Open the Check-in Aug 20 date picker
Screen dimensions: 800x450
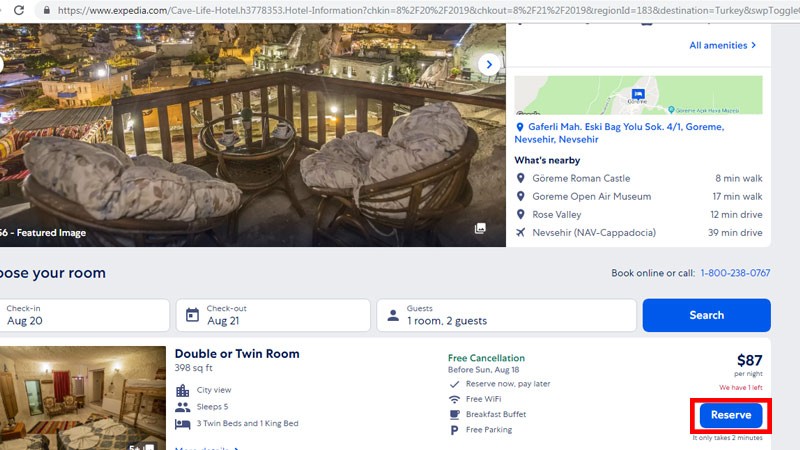click(x=84, y=315)
